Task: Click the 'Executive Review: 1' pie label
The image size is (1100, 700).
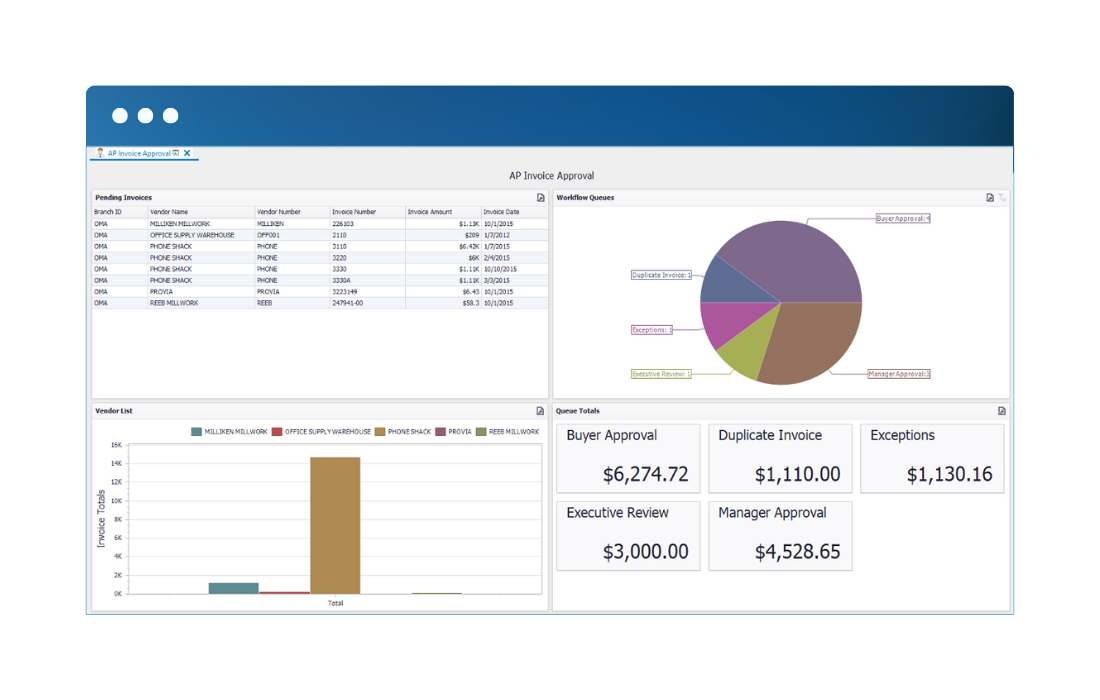Action: (661, 374)
